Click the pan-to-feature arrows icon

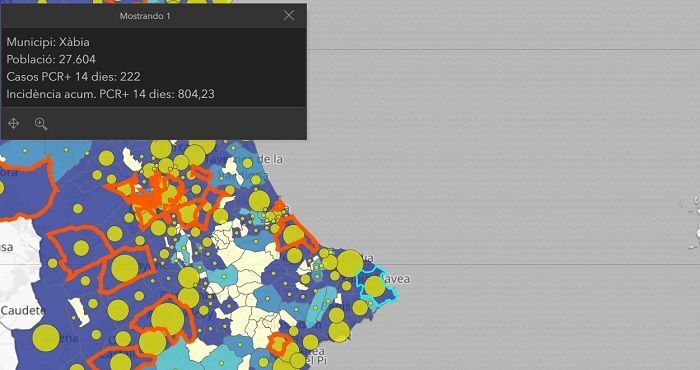pyautogui.click(x=14, y=124)
